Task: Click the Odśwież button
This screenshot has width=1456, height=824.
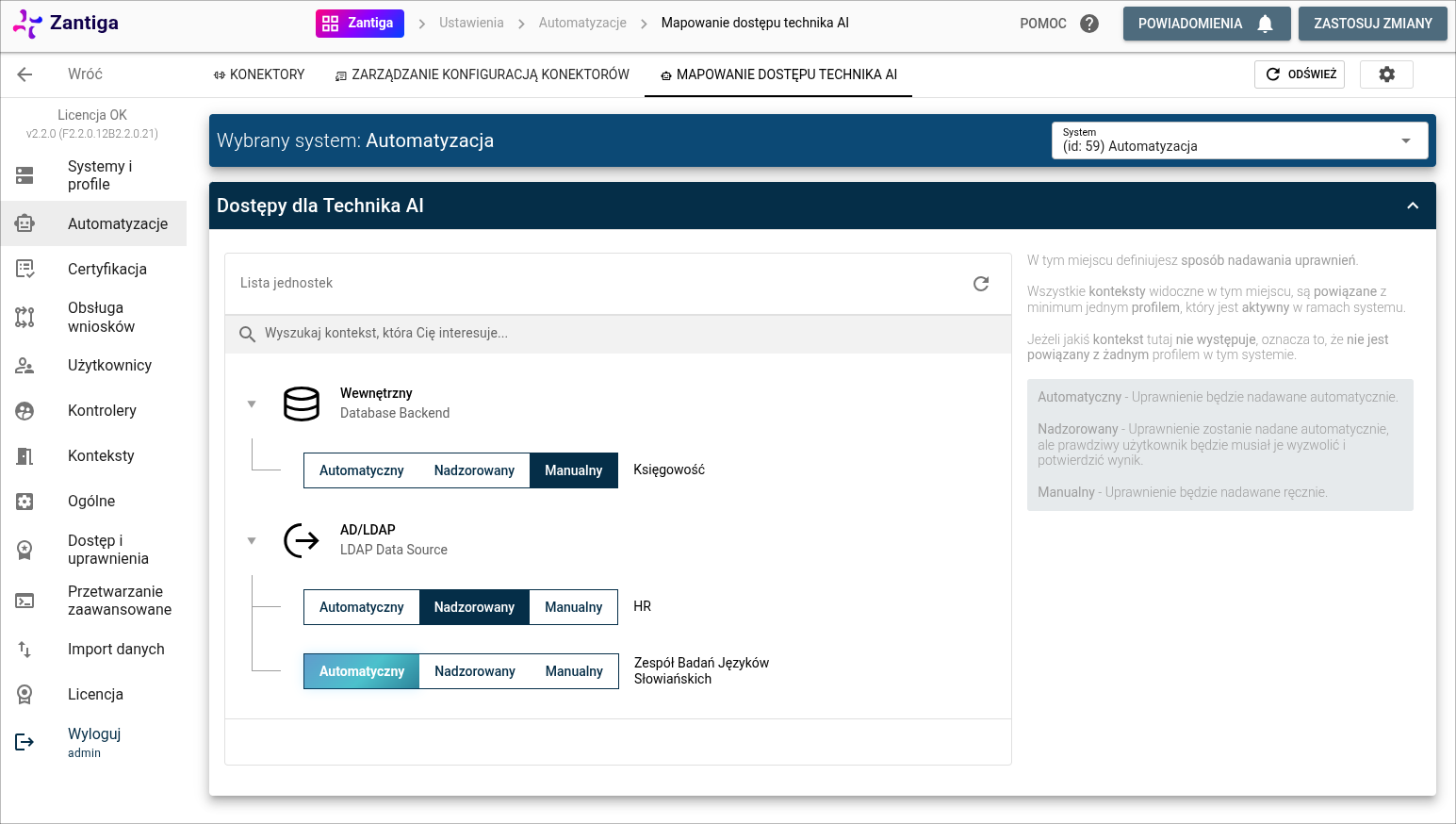Action: tap(1301, 74)
